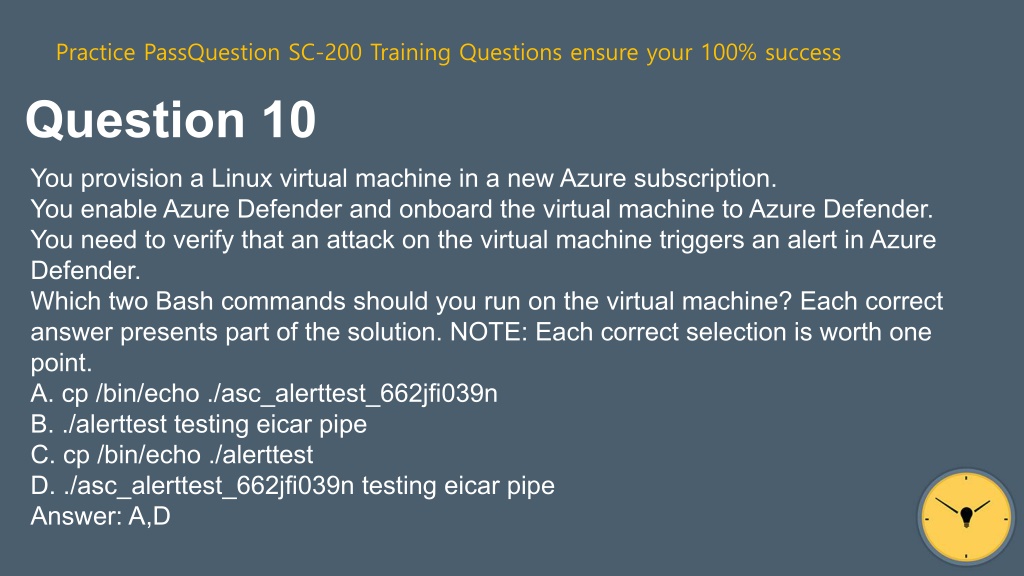The image size is (1024, 576).
Task: Click the word Training in the banner
Action: (x=410, y=52)
